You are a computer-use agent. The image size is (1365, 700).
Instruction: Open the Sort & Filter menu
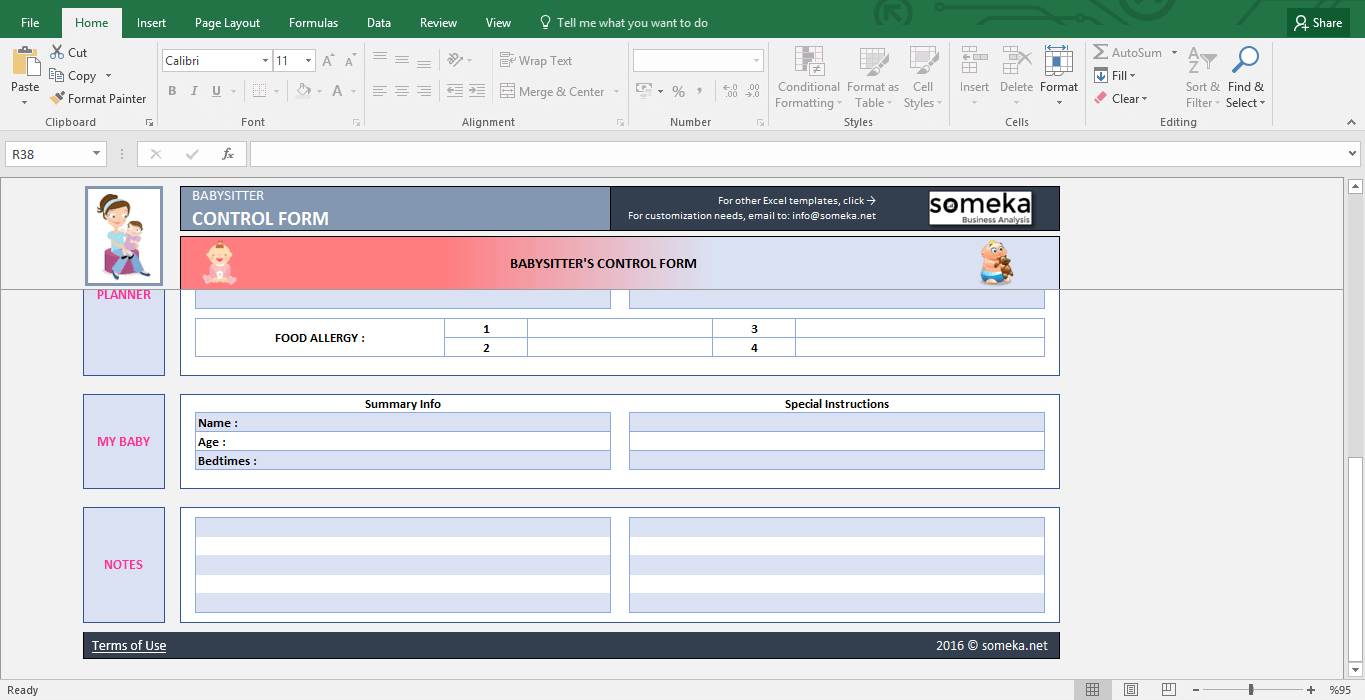[x=1201, y=77]
